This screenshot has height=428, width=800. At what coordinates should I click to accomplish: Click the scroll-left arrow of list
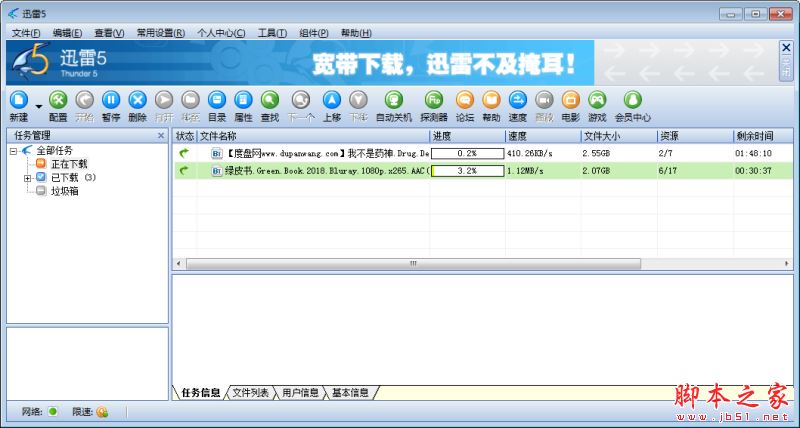coord(179,264)
